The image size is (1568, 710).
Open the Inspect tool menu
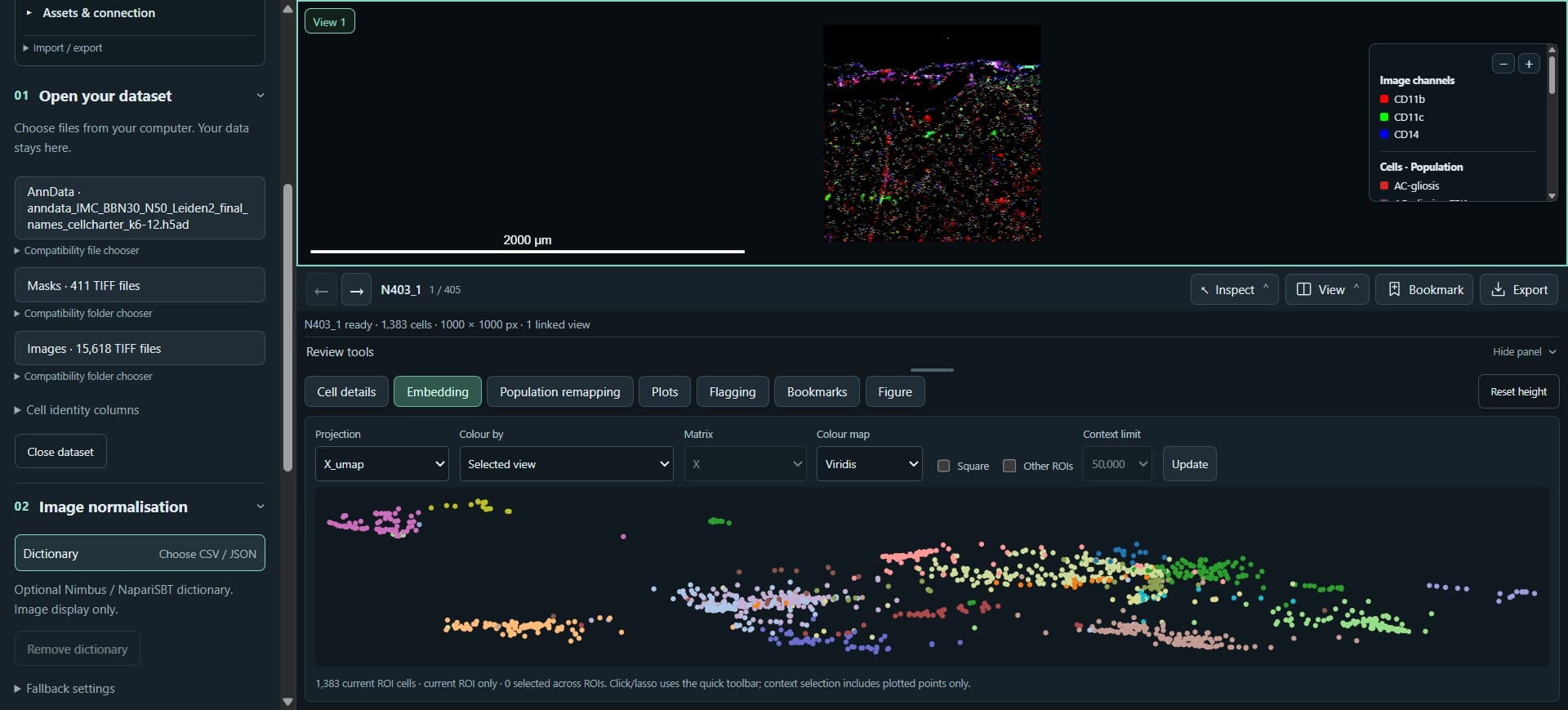click(1234, 289)
